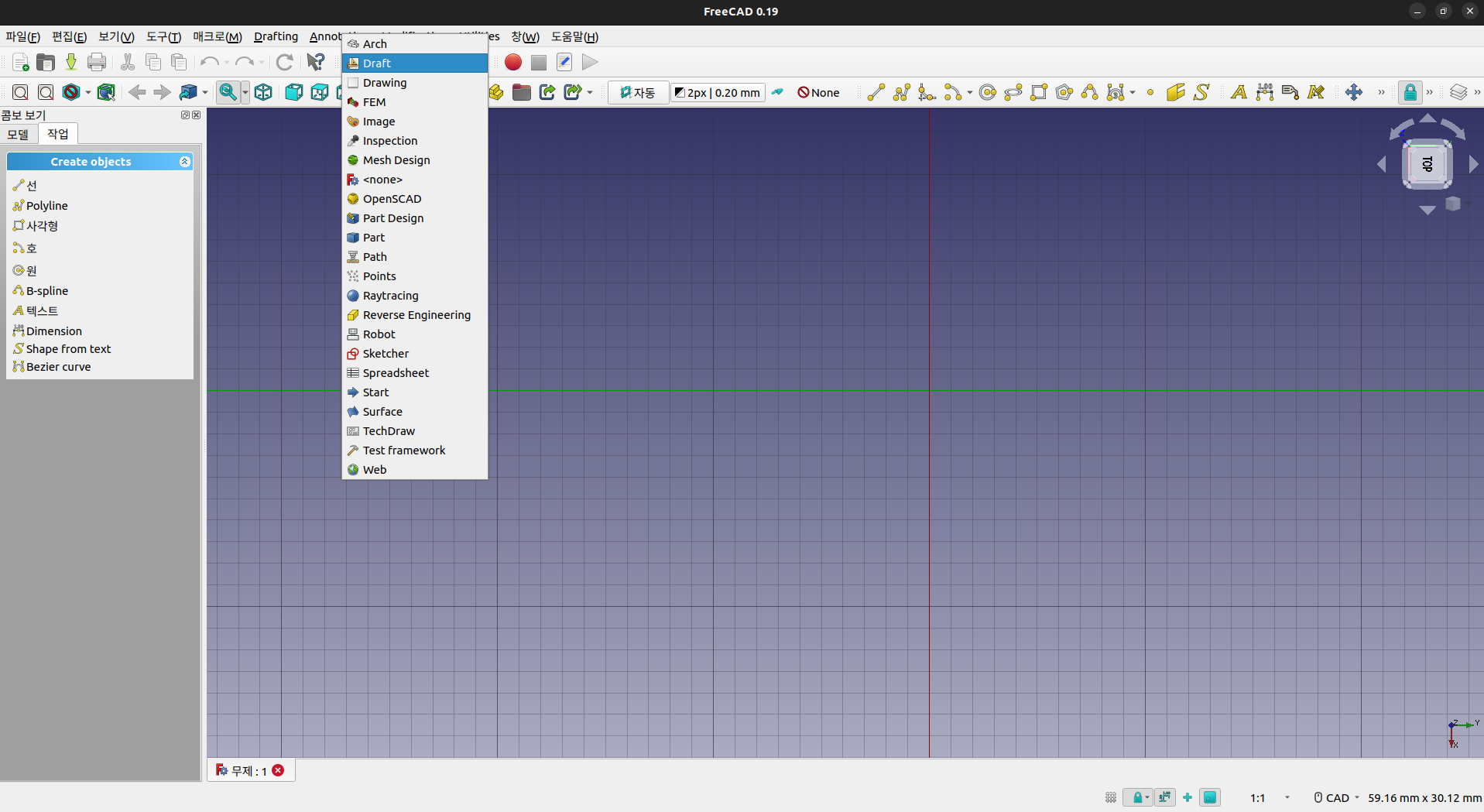Select the Draft Text A tool icon
Image resolution: width=1484 pixels, height=812 pixels.
click(1239, 93)
